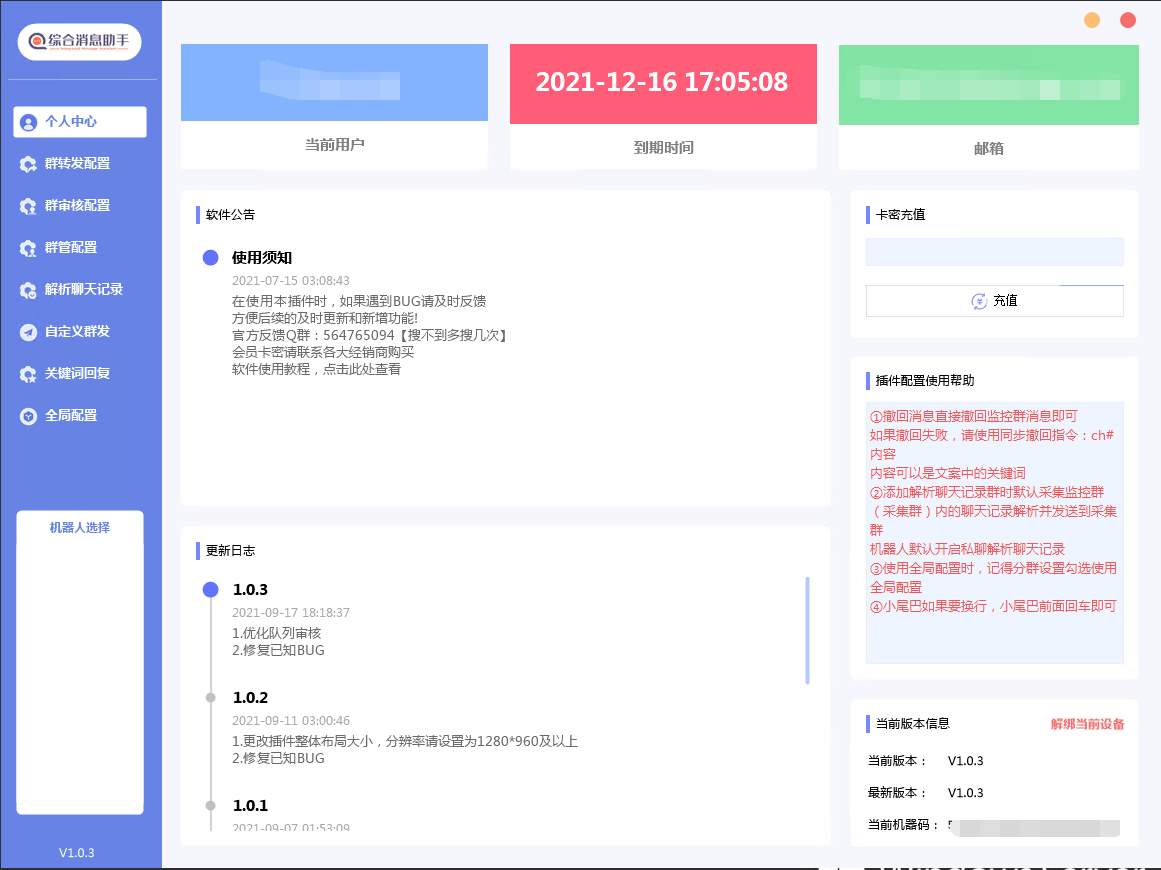Viewport: 1161px width, 870px height.
Task: Click the 群审核配置 sidebar icon
Action: tap(28, 206)
